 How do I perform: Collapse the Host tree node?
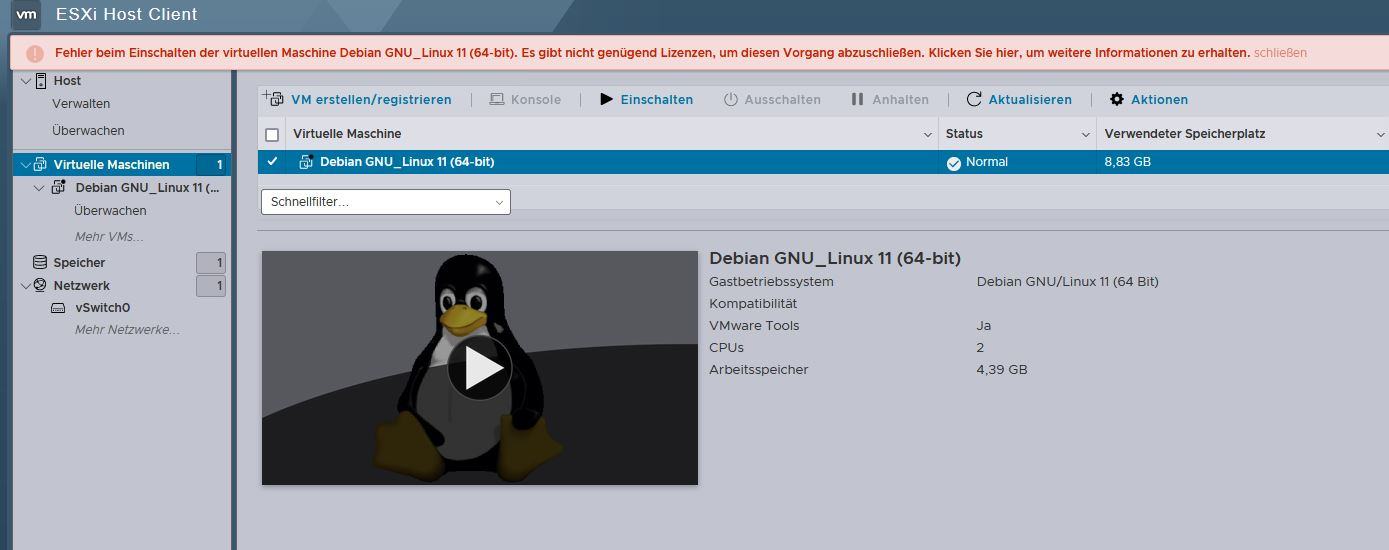(x=26, y=81)
